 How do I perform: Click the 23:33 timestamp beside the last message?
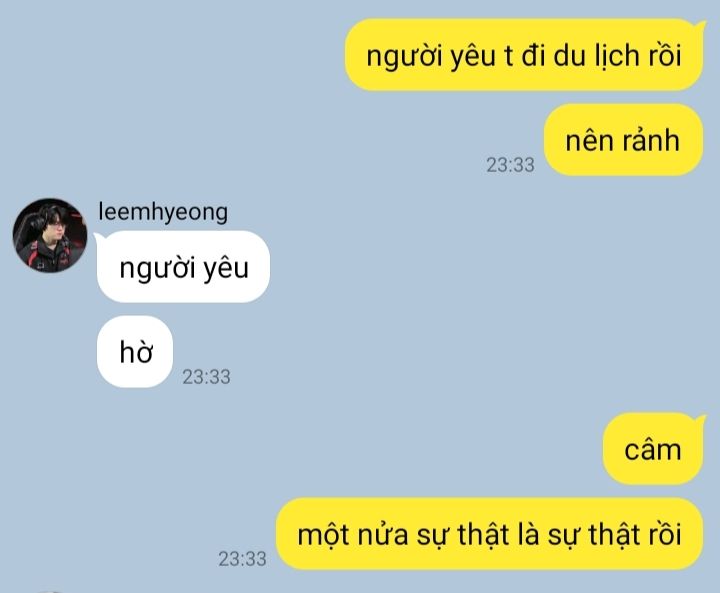242,559
